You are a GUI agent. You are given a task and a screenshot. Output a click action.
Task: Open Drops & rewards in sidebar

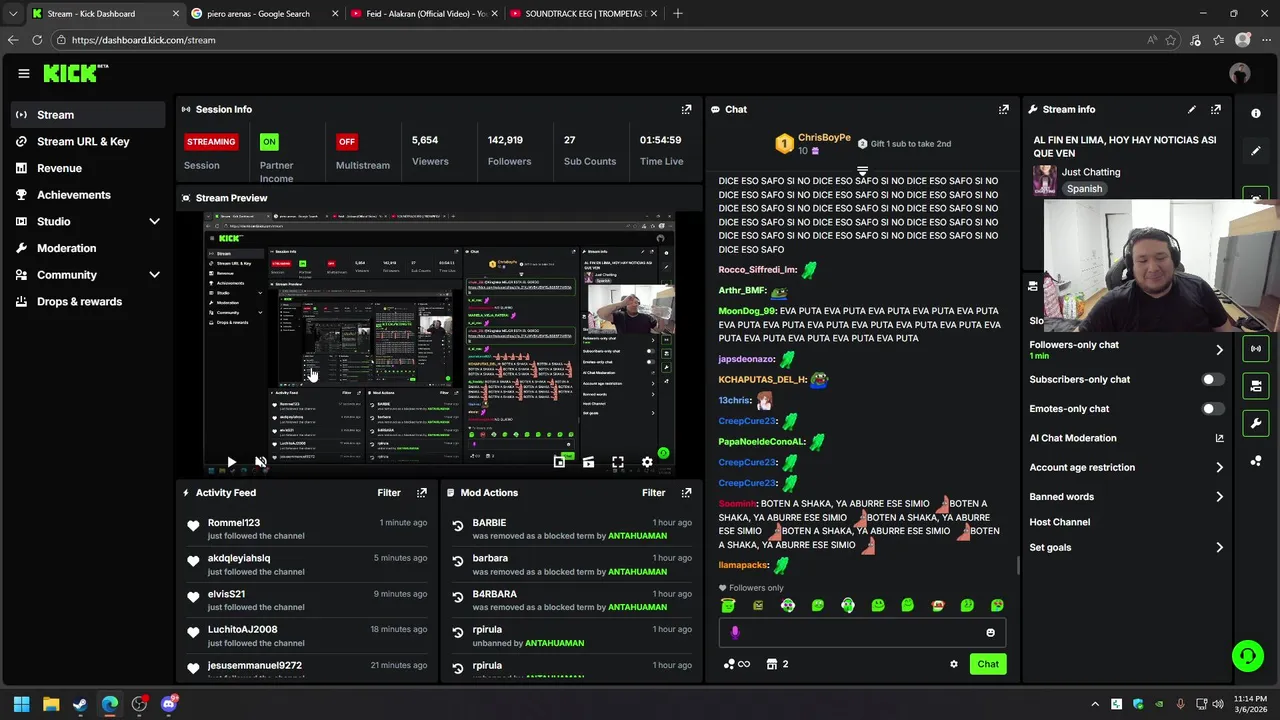point(88,302)
